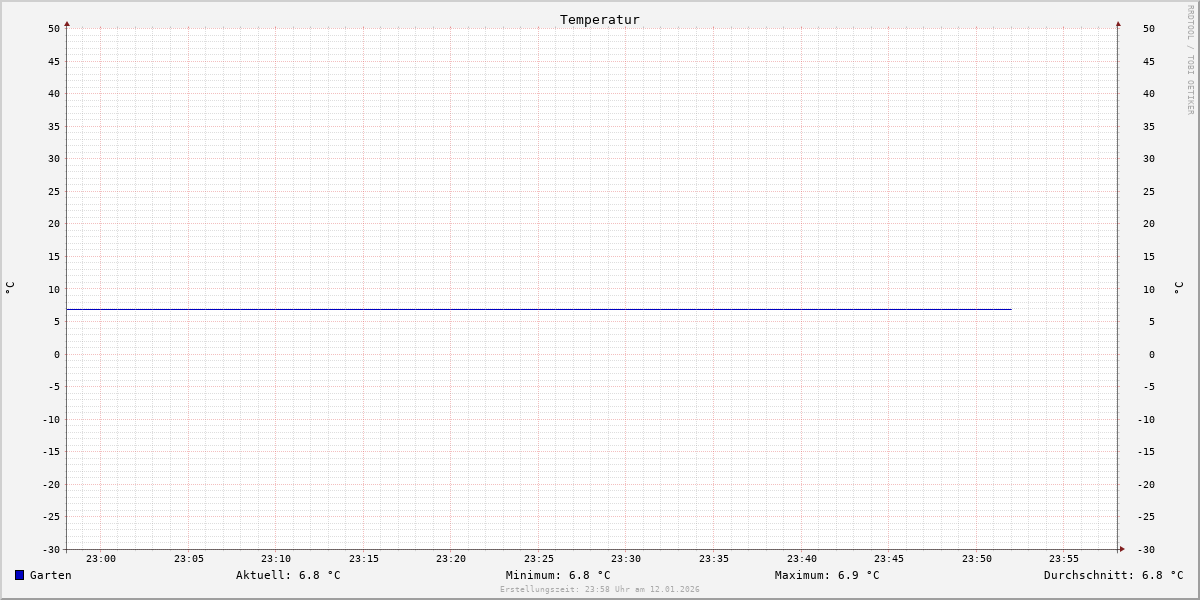The height and width of the screenshot is (600, 1200).
Task: Select the 23:10 time axis label
Action: (276, 559)
